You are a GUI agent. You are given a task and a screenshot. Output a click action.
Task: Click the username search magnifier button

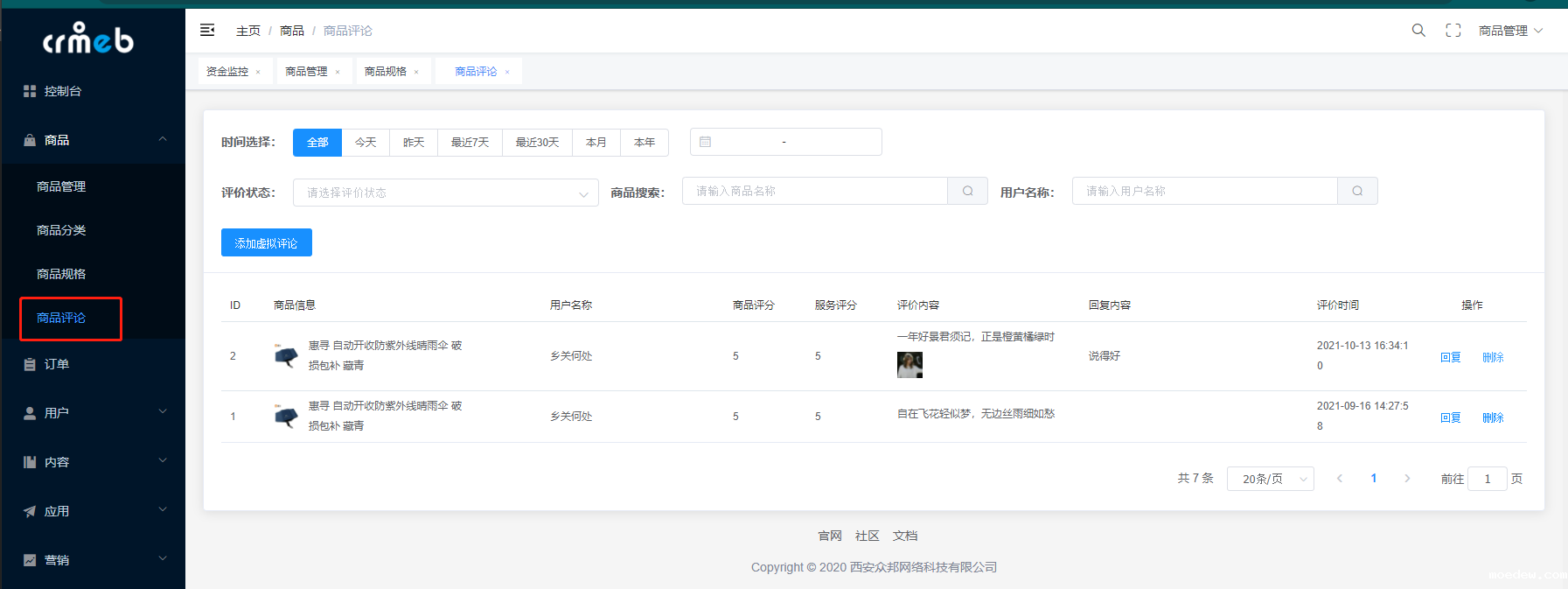(1357, 191)
